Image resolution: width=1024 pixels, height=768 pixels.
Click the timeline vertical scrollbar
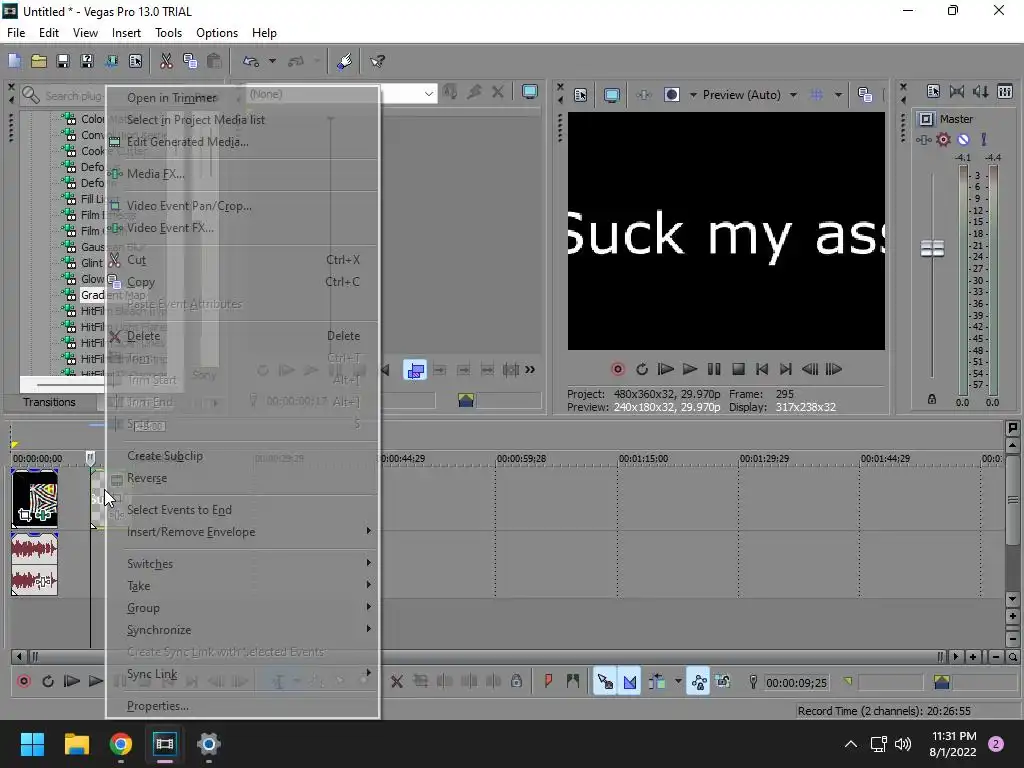[1012, 501]
